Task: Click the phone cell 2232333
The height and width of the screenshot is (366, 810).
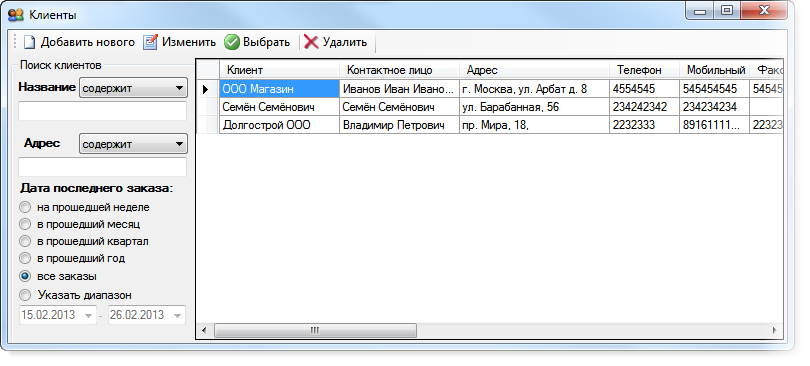Action: click(x=644, y=125)
